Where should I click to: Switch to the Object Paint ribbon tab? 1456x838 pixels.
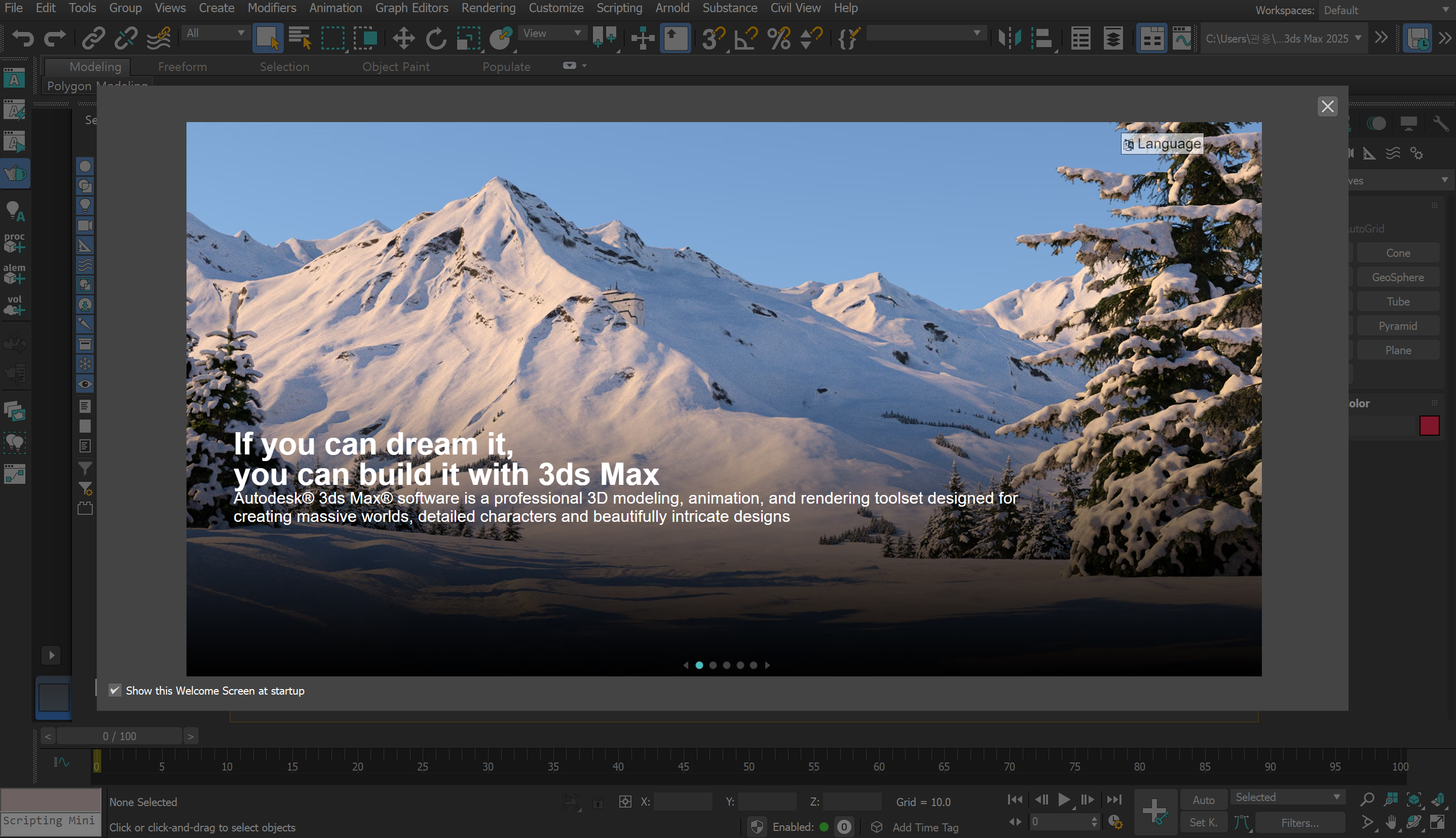point(396,67)
